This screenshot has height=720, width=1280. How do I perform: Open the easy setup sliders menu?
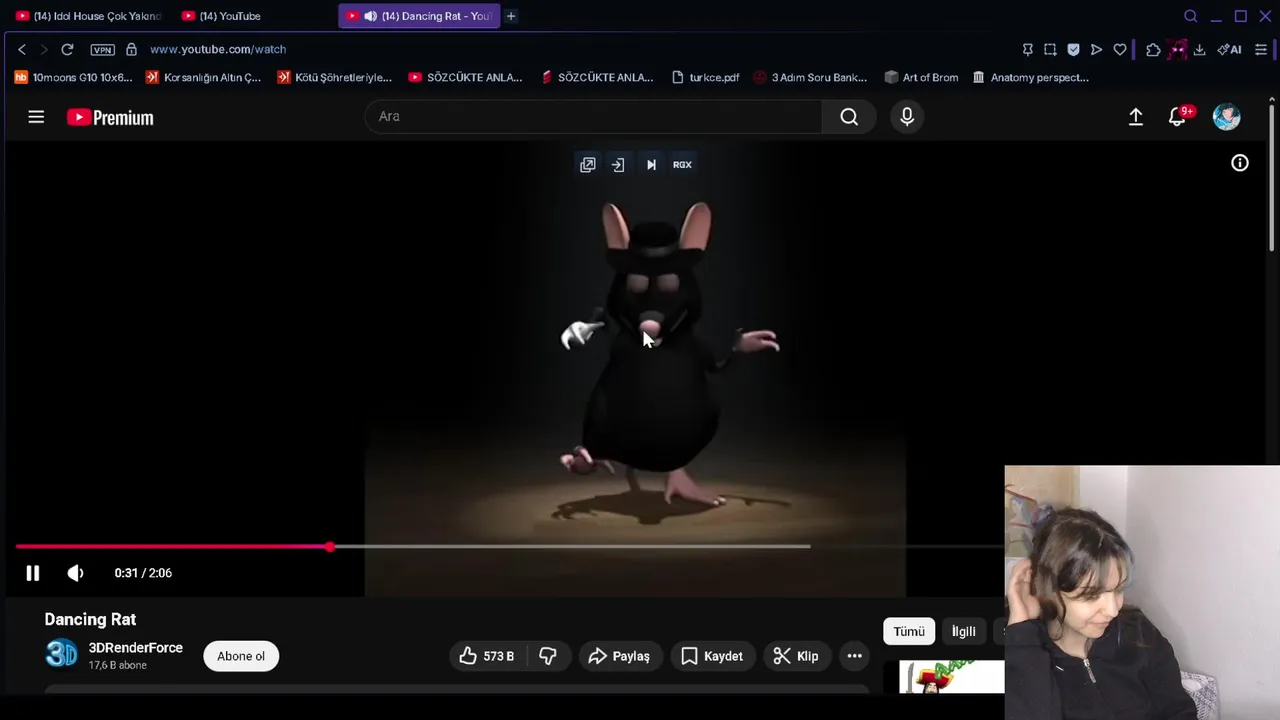(1261, 49)
